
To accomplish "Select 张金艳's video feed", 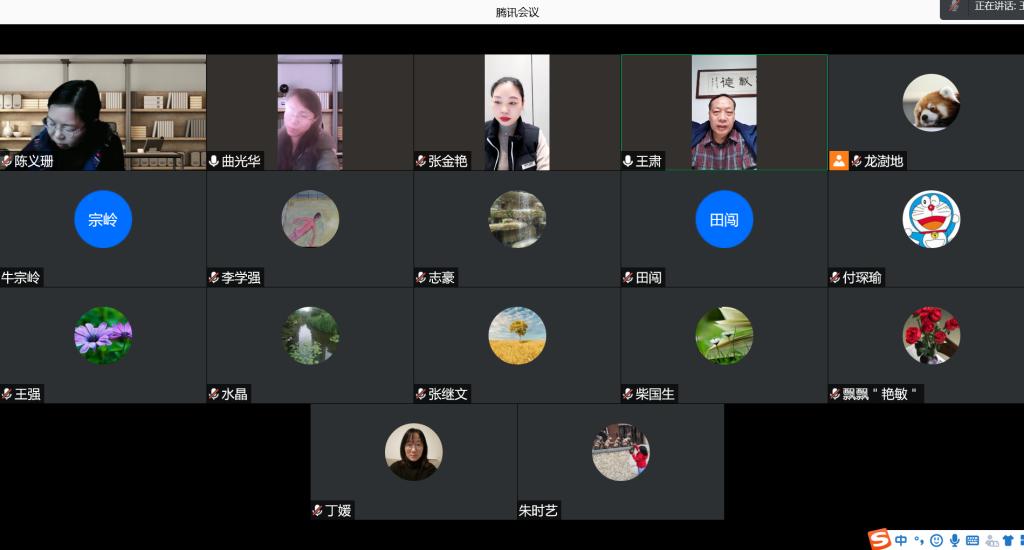I will point(517,110).
